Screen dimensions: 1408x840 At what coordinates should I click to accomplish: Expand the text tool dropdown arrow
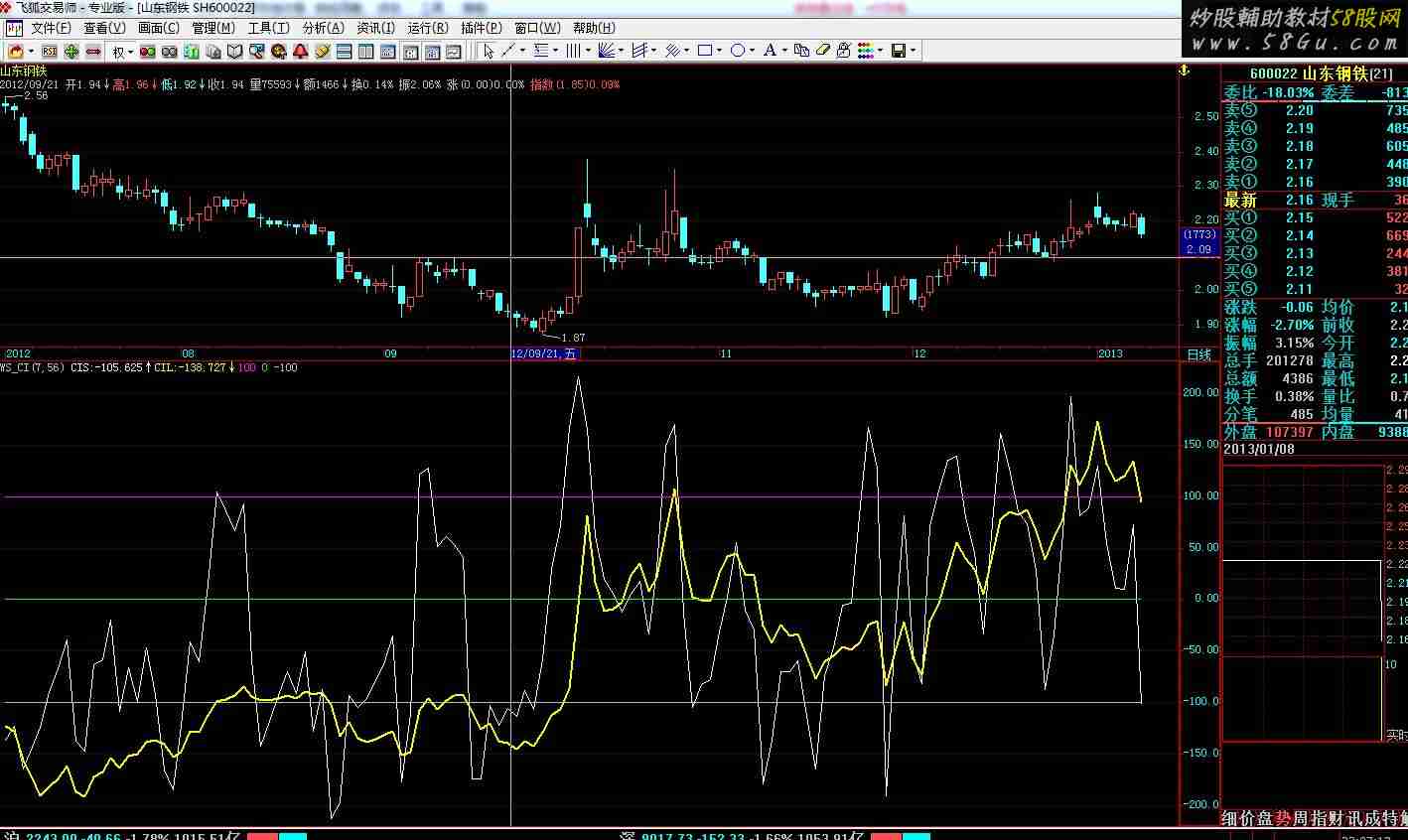tap(784, 51)
